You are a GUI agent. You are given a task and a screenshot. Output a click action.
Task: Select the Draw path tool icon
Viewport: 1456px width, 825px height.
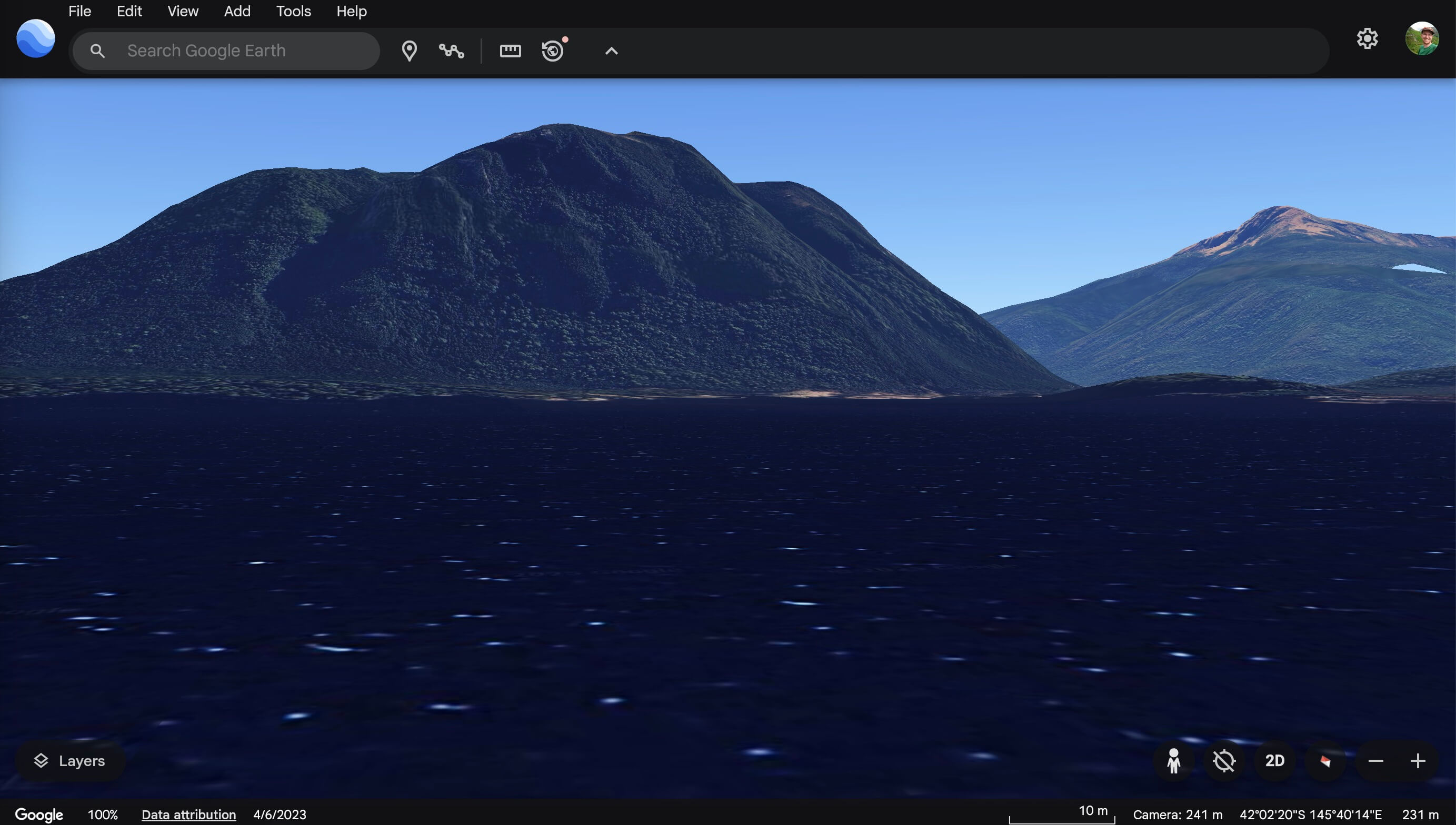pyautogui.click(x=451, y=51)
